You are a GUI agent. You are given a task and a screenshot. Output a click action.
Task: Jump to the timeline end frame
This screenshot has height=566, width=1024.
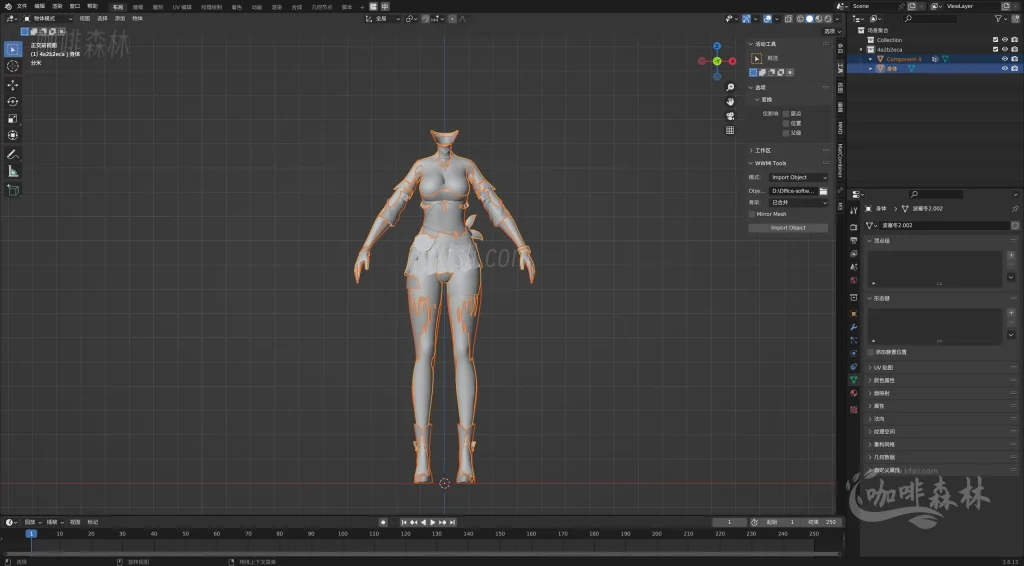pos(453,522)
